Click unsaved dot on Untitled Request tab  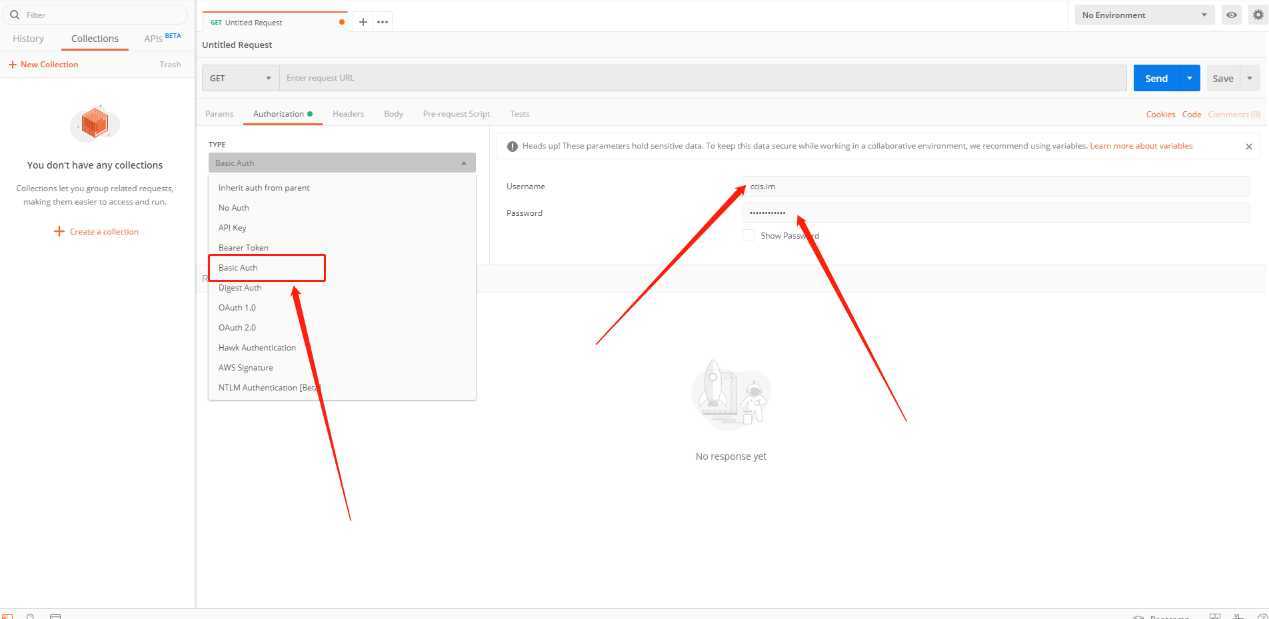[x=343, y=22]
